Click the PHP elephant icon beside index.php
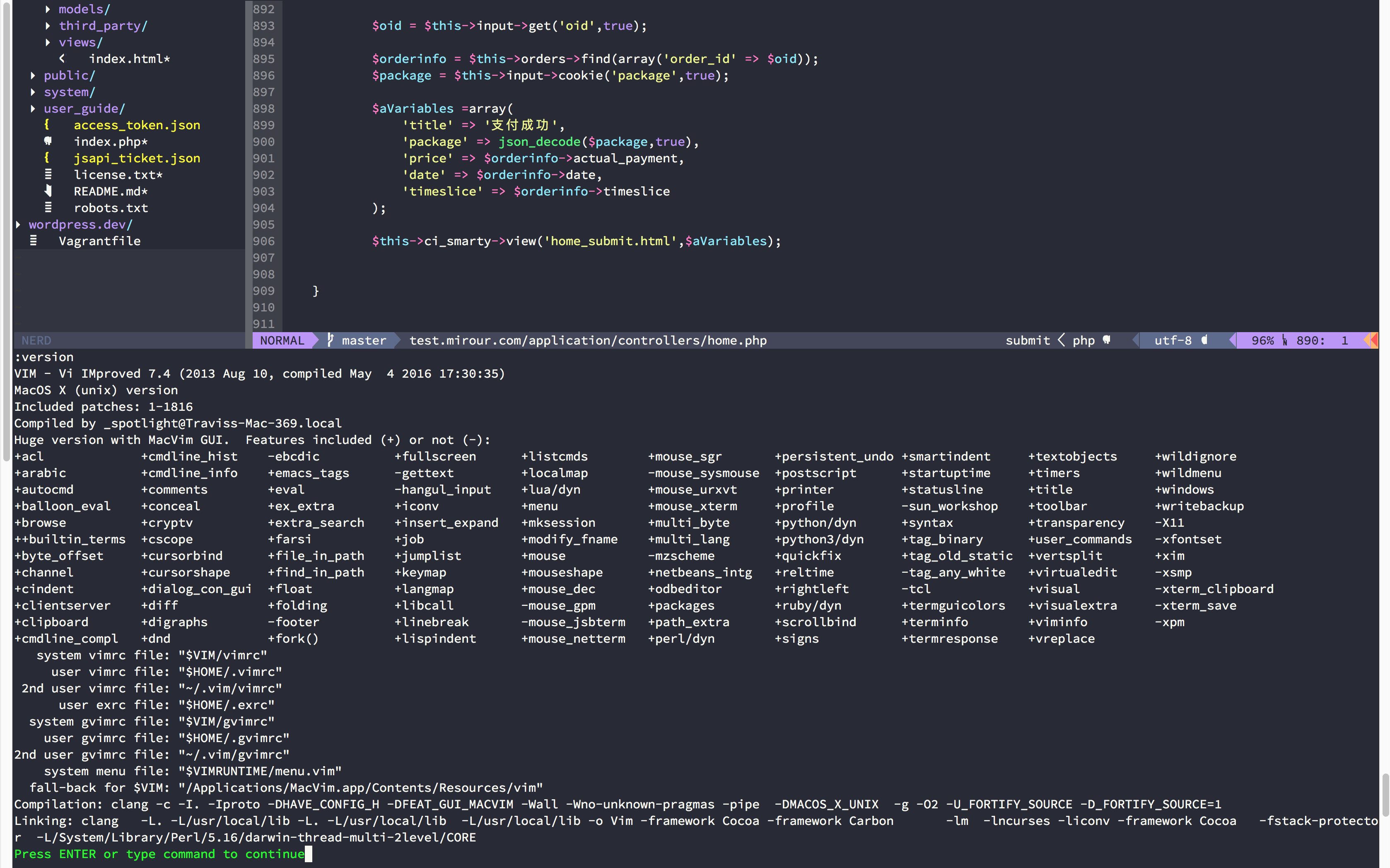 pos(48,141)
